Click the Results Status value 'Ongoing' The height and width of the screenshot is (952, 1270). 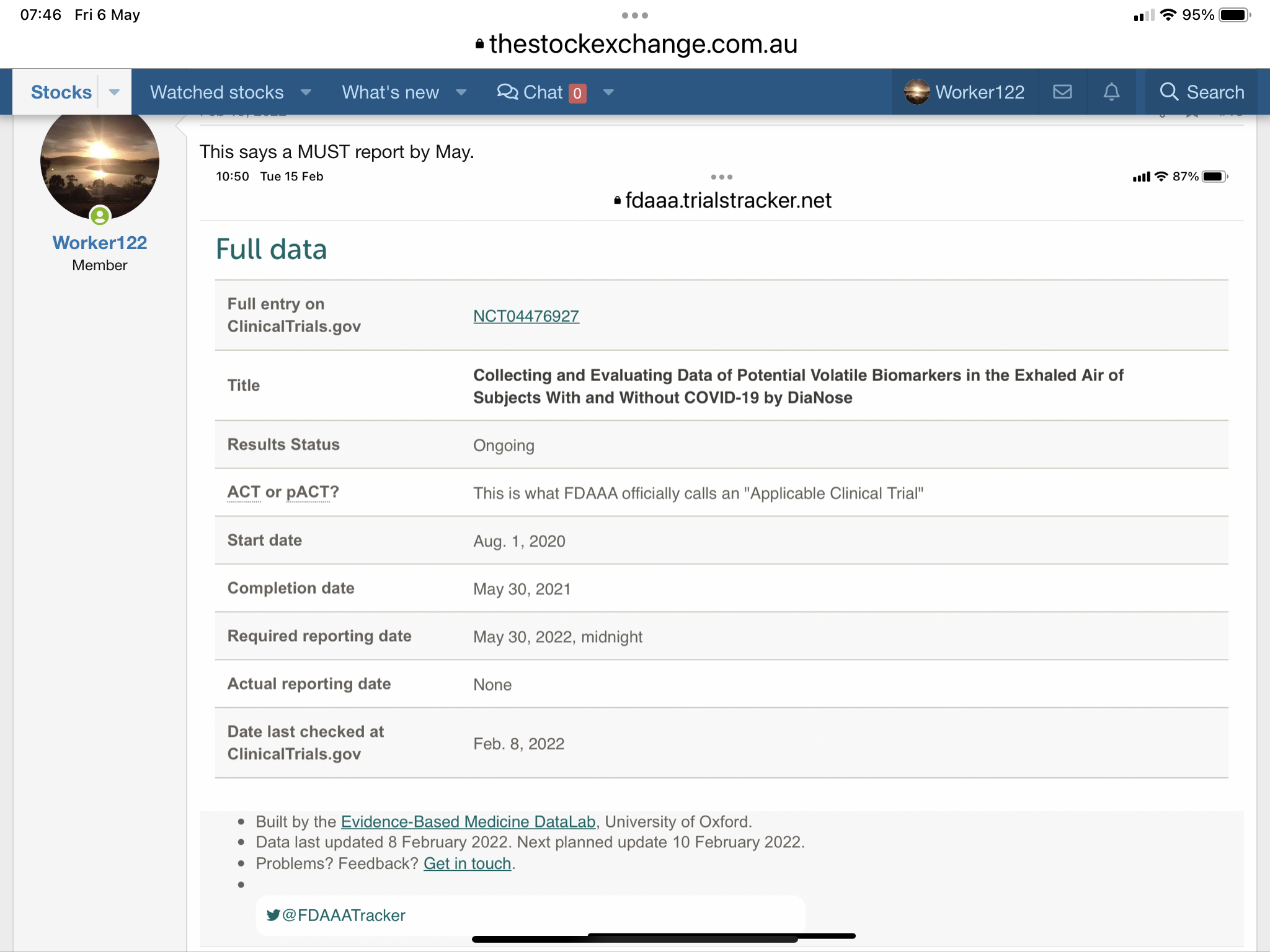(x=504, y=446)
